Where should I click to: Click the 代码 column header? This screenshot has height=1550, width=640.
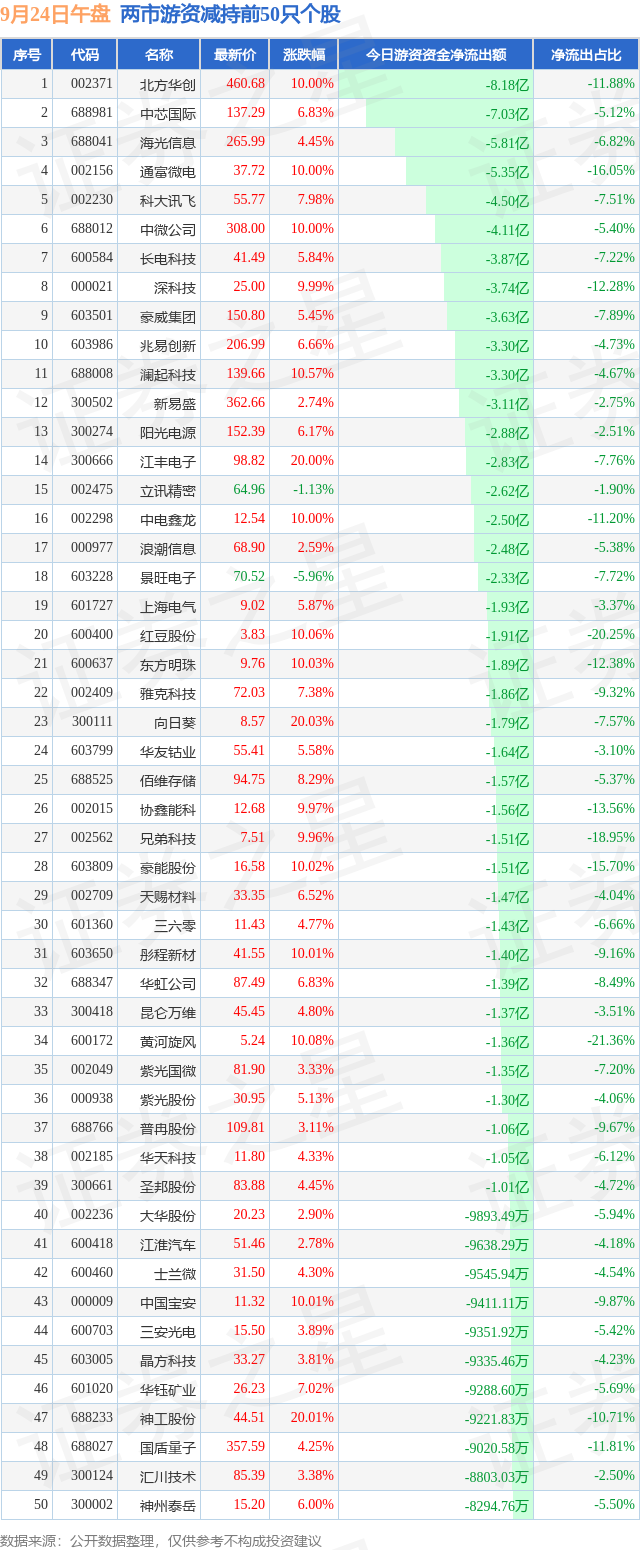pyautogui.click(x=86, y=55)
